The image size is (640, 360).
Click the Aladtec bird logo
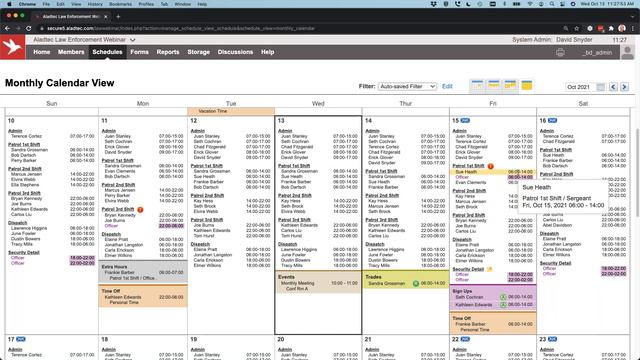click(x=12, y=47)
